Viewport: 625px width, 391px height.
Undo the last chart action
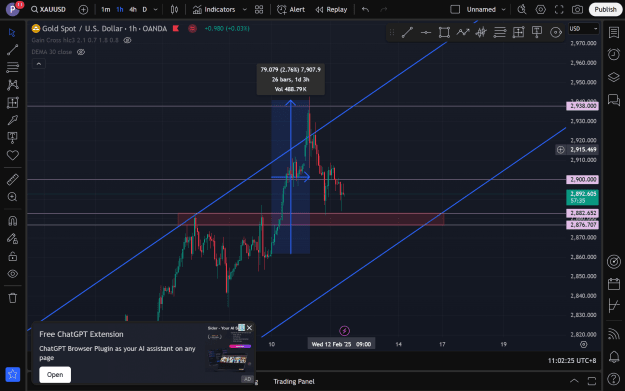coord(365,10)
